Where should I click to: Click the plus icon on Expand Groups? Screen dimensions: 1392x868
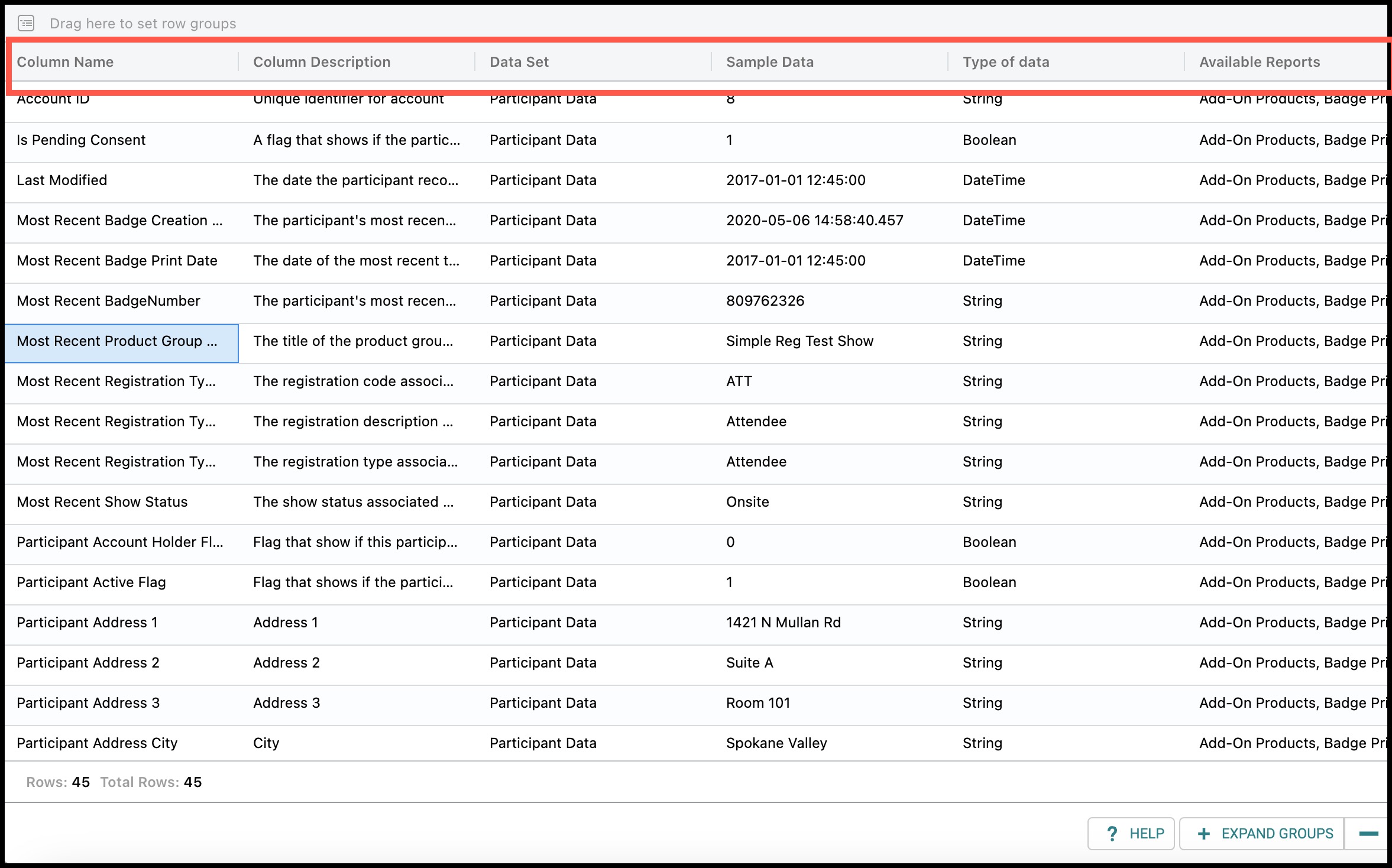coord(1203,834)
